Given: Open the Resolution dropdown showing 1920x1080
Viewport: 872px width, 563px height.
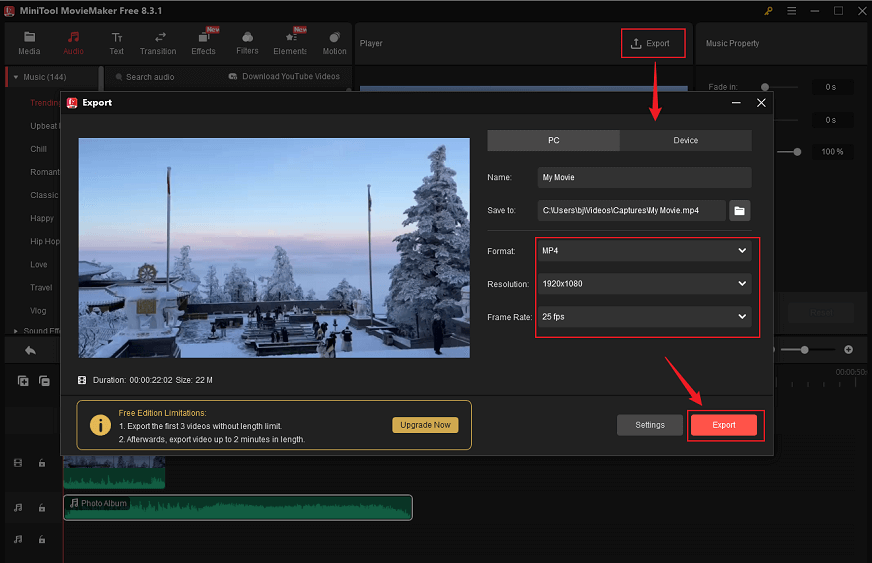Looking at the screenshot, I should click(x=643, y=284).
